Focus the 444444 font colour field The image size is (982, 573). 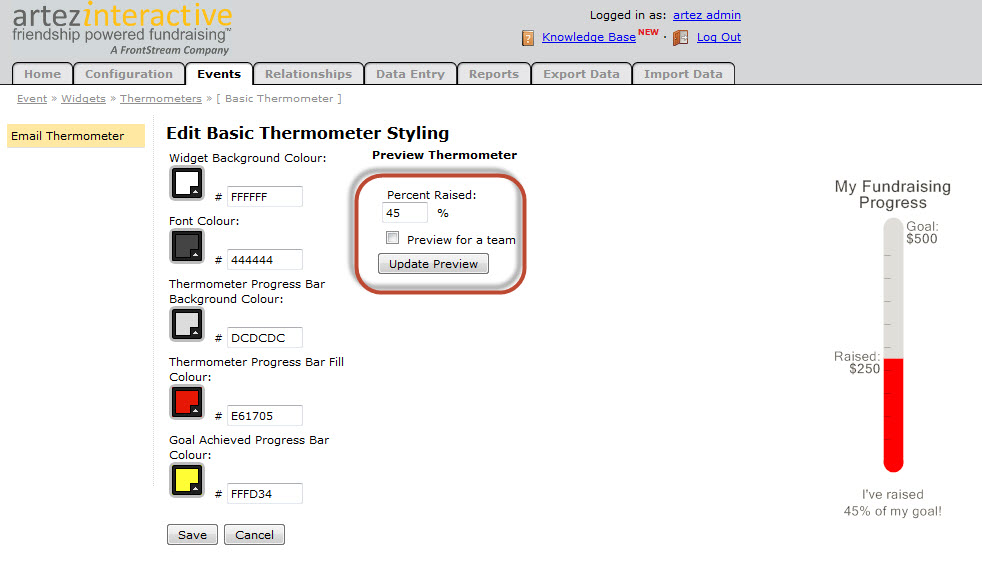click(x=265, y=259)
